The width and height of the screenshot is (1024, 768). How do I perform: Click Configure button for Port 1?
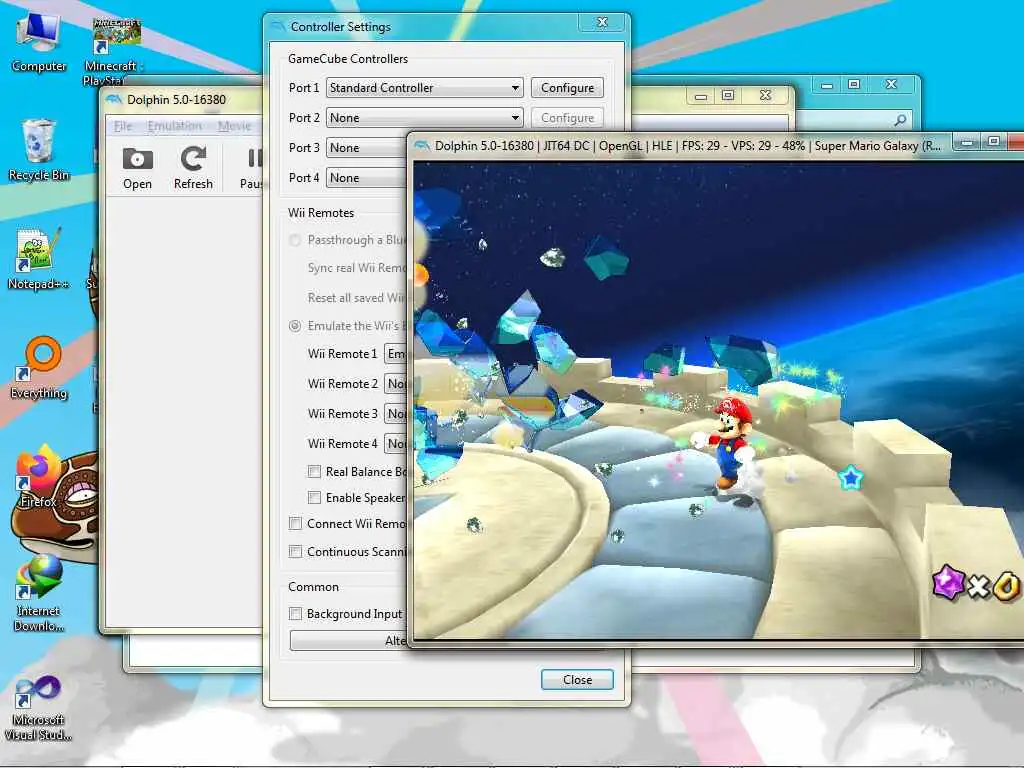(568, 88)
